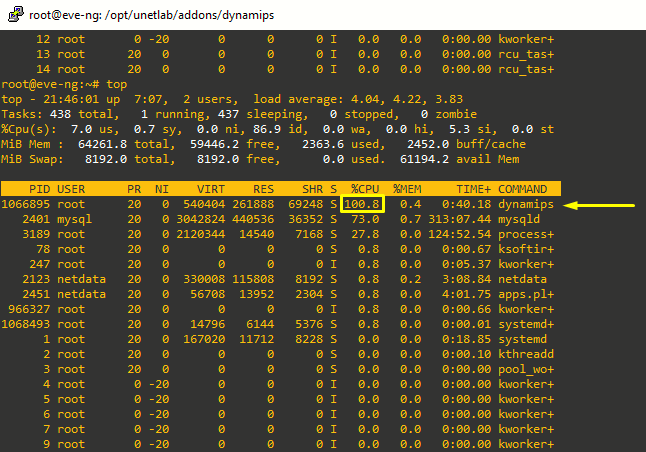
Task: Click the '100.8' CPU value for dynamips
Action: [x=362, y=204]
